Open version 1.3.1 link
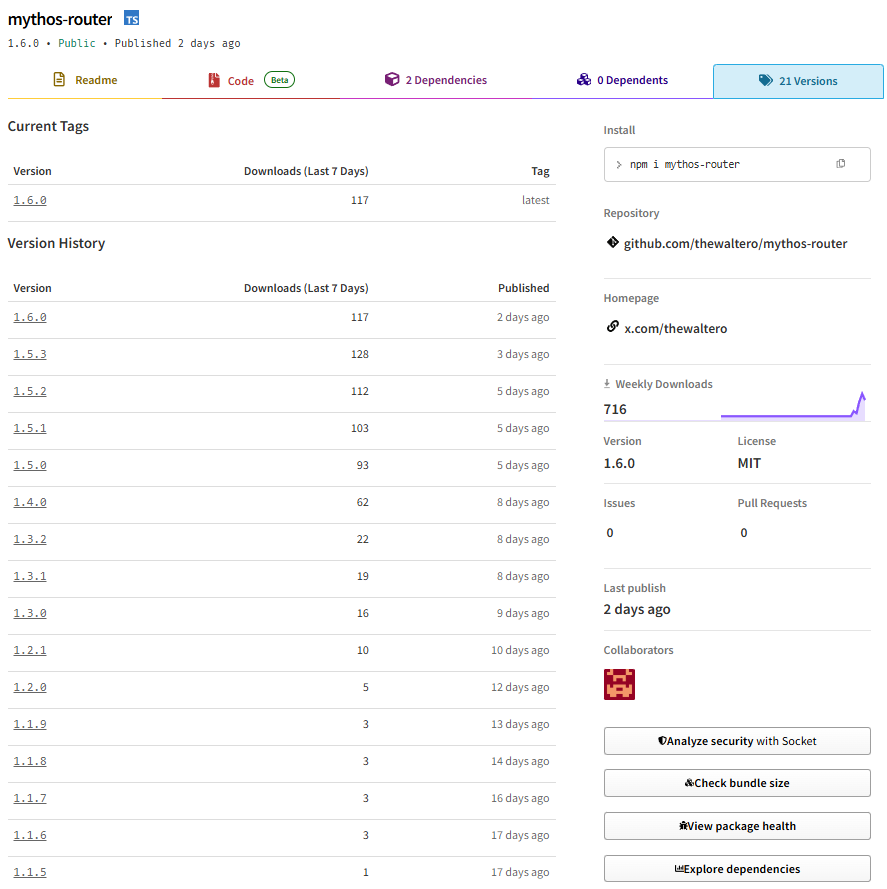 [x=30, y=576]
